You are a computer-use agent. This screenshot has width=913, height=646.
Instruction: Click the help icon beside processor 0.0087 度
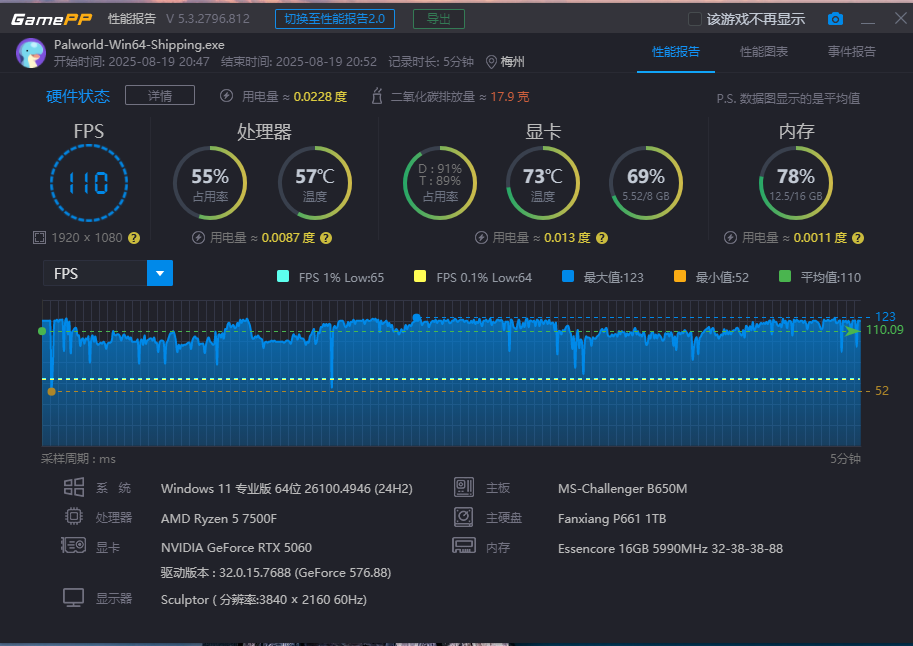pos(326,238)
